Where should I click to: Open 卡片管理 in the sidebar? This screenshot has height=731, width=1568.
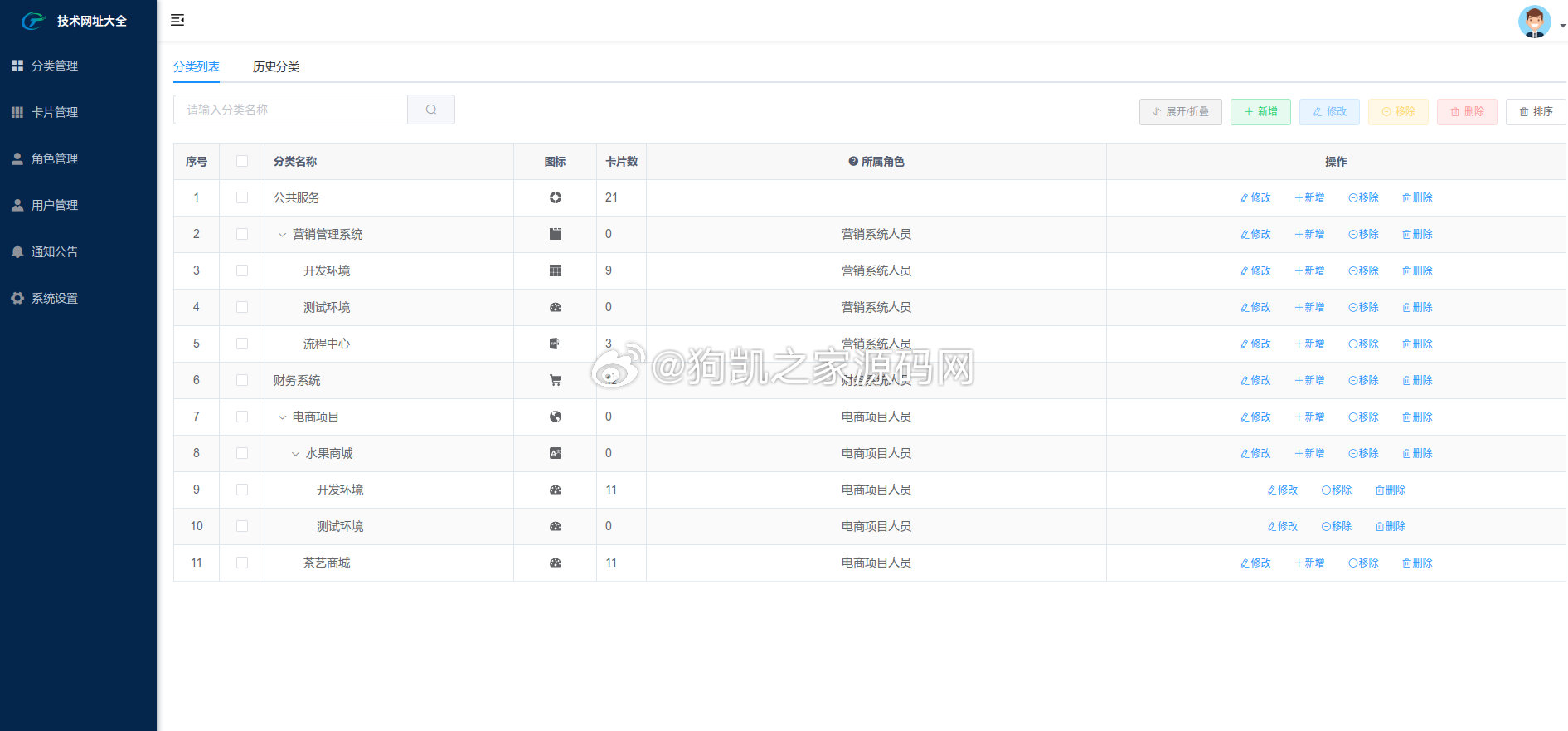78,112
